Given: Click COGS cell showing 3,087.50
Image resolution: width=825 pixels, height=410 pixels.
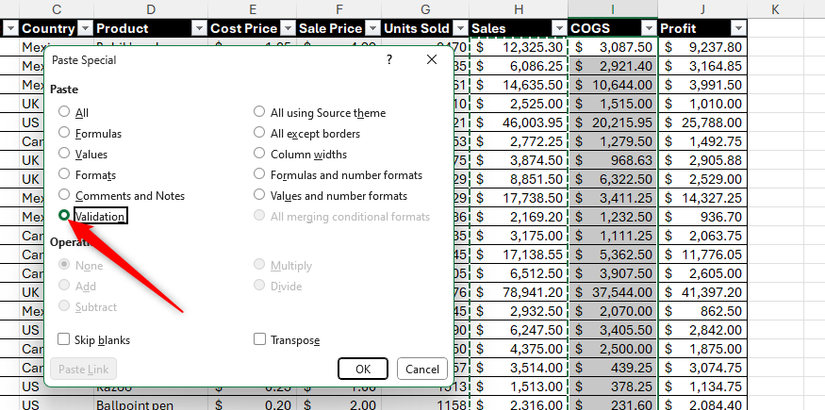Looking at the screenshot, I should 613,47.
